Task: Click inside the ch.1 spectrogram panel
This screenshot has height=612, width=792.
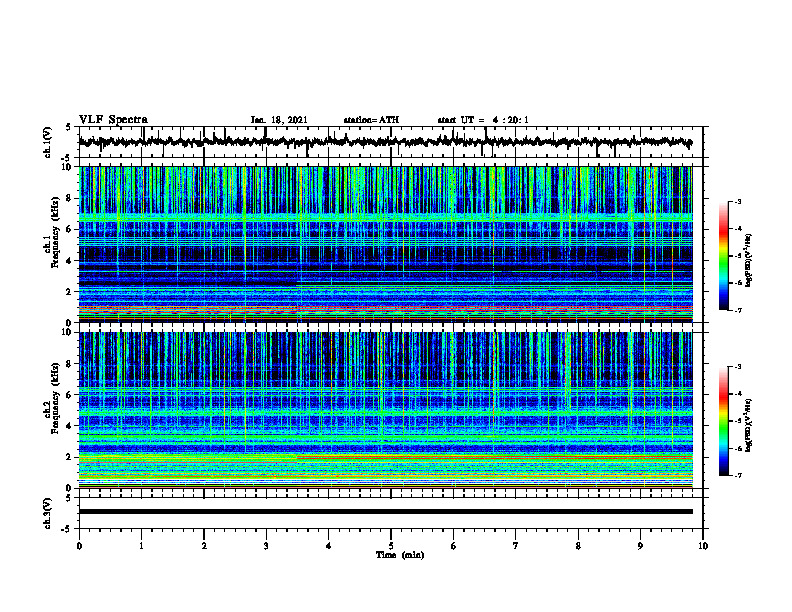Action: tap(385, 244)
